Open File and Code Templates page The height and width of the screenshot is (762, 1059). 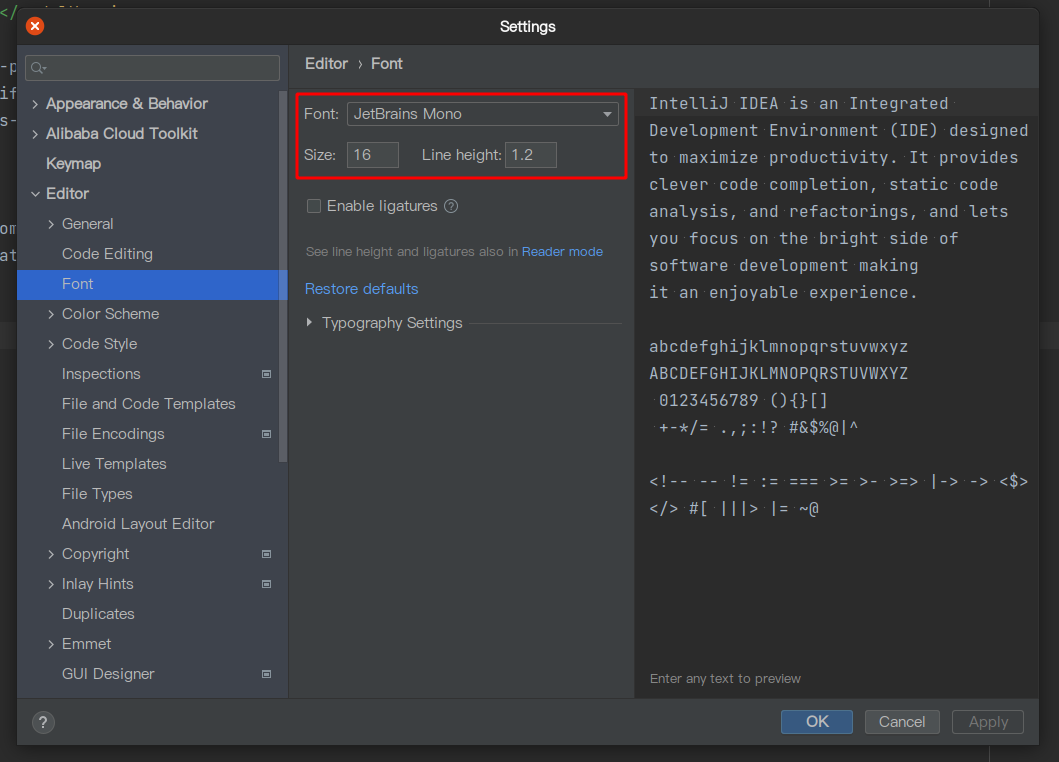tap(148, 404)
